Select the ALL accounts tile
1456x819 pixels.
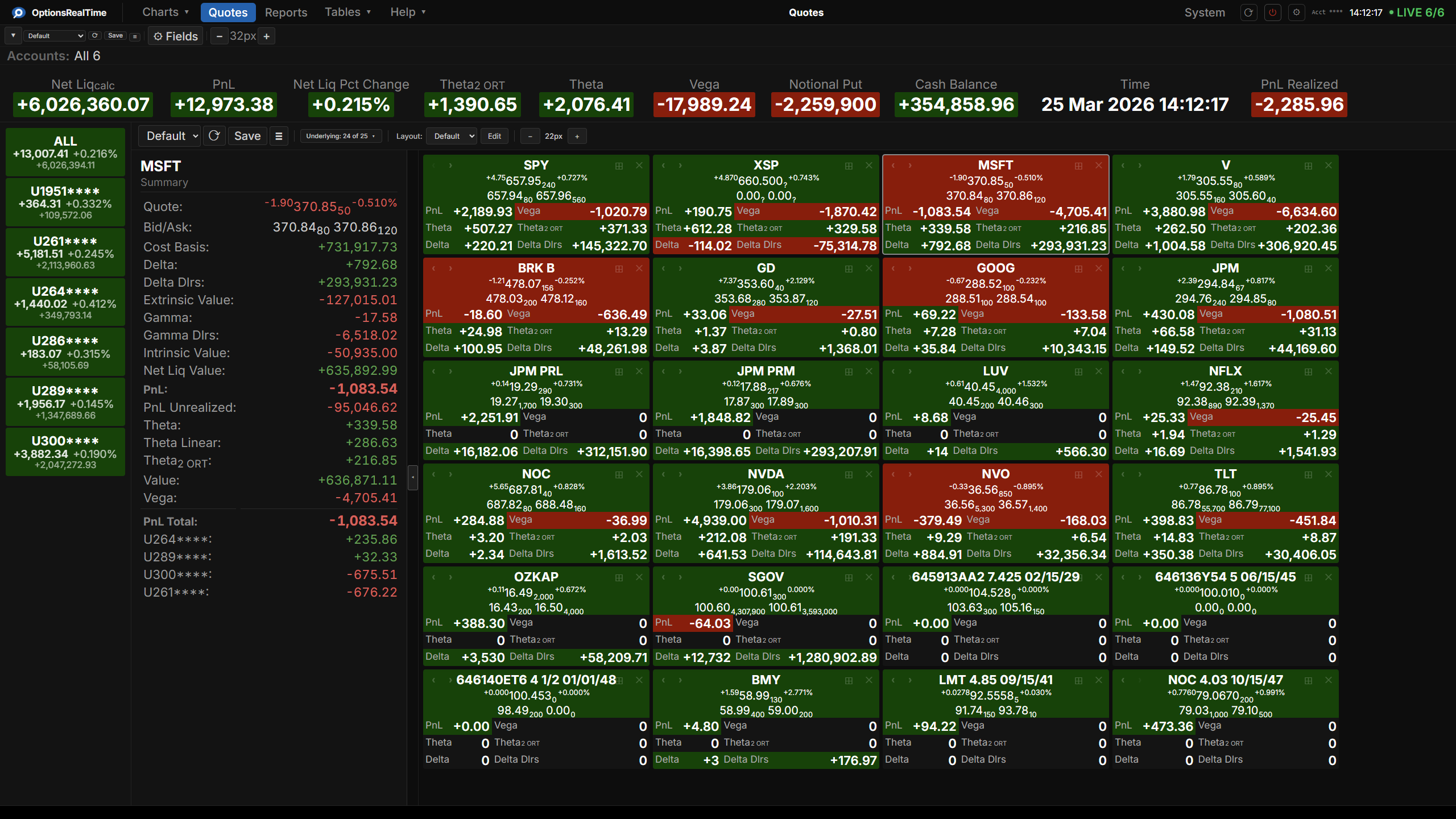(65, 152)
